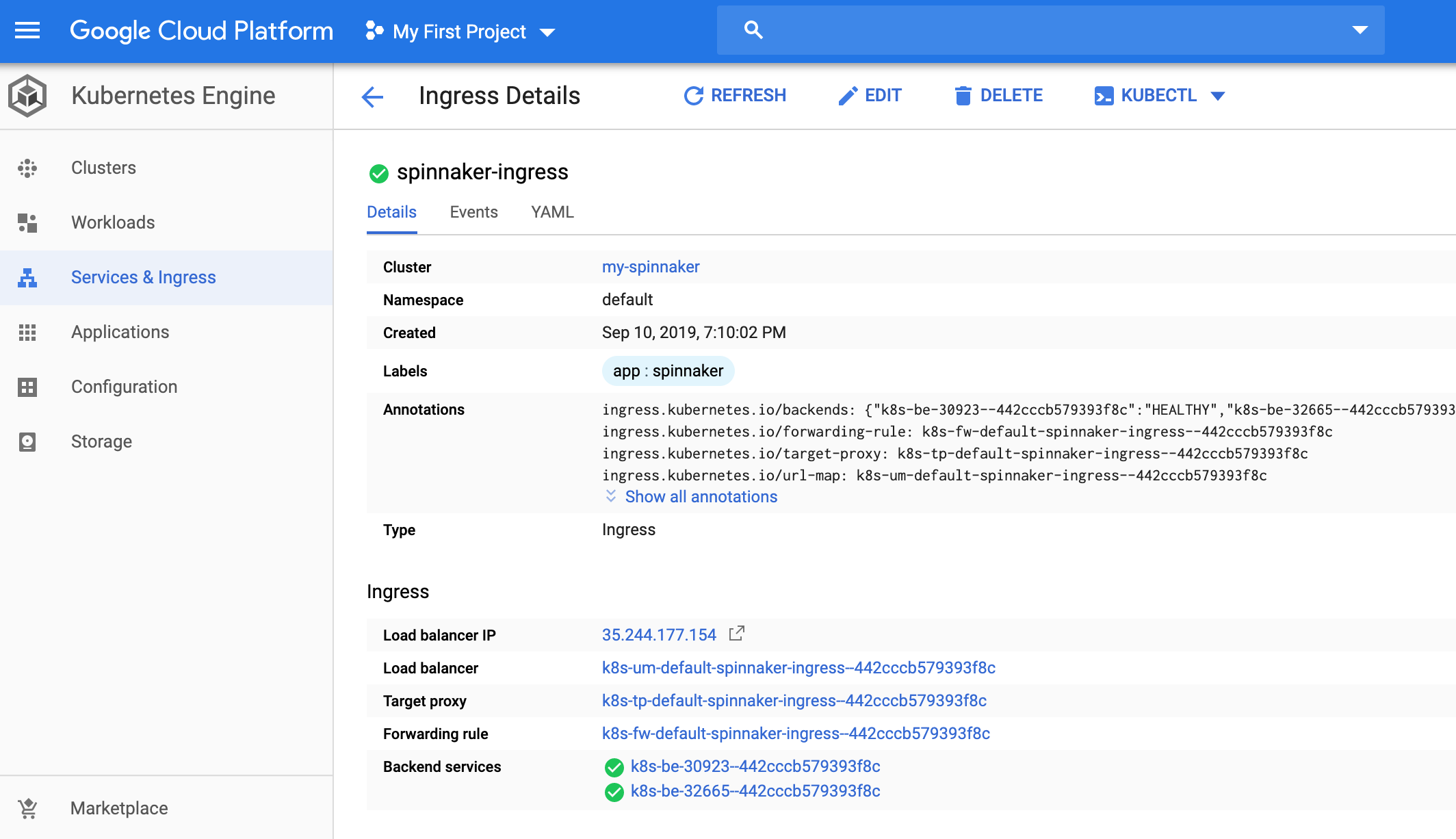Click the kubectl terminal icon
Image resolution: width=1456 pixels, height=839 pixels.
point(1104,96)
